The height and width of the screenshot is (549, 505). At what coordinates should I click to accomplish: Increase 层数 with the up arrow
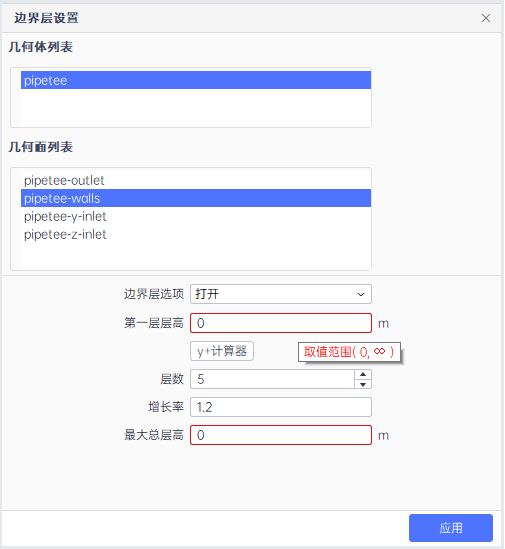tap(363, 374)
